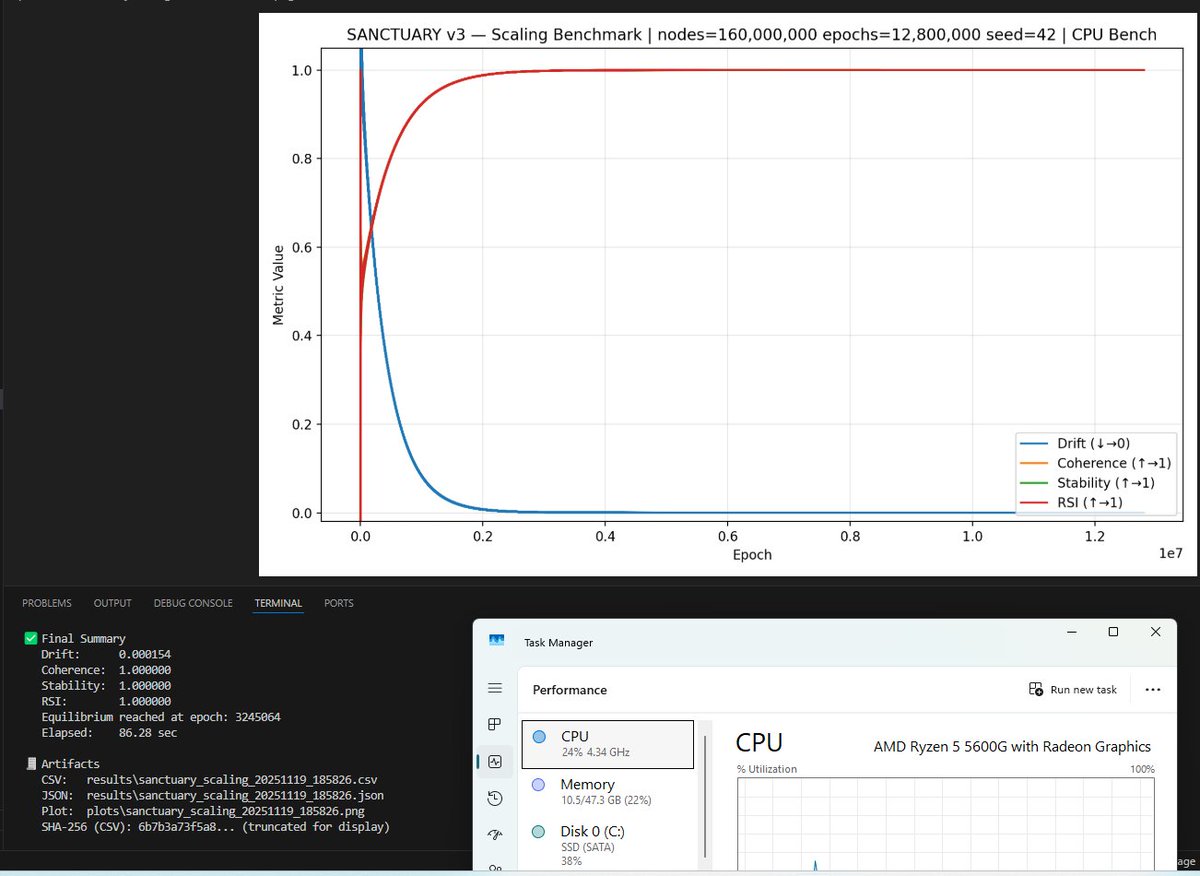Viewport: 1200px width, 876px height.
Task: Open the PROBLEMS tab
Action: 46,603
